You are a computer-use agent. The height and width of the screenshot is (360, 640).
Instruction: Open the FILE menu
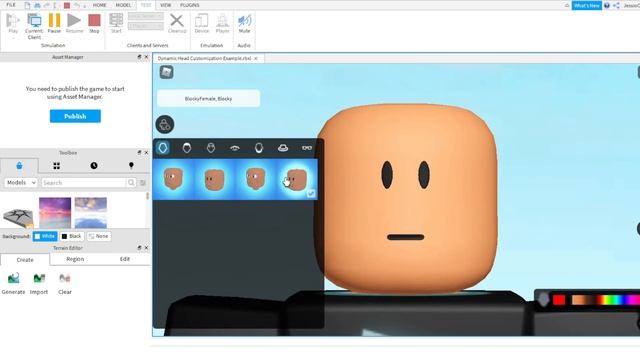coord(11,5)
